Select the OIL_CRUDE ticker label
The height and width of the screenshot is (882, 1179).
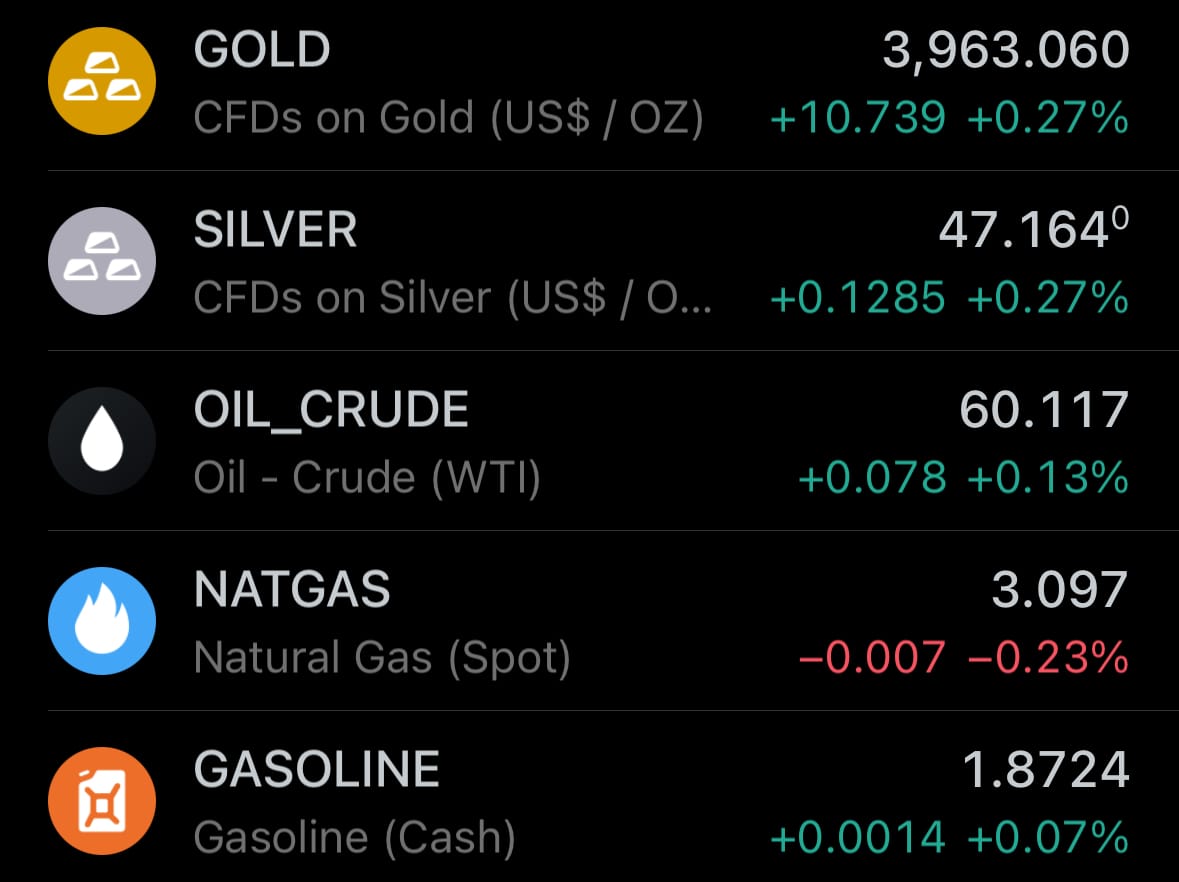pyautogui.click(x=331, y=410)
